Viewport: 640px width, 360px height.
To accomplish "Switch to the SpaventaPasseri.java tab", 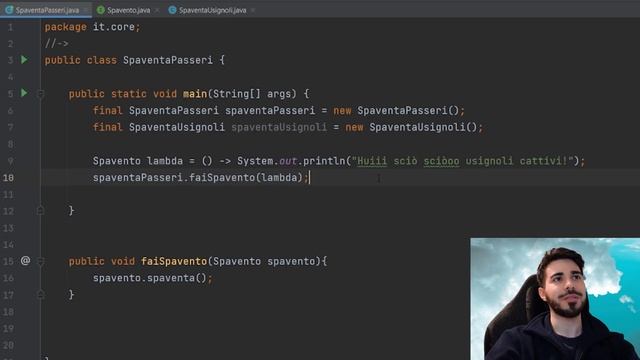I will point(47,10).
